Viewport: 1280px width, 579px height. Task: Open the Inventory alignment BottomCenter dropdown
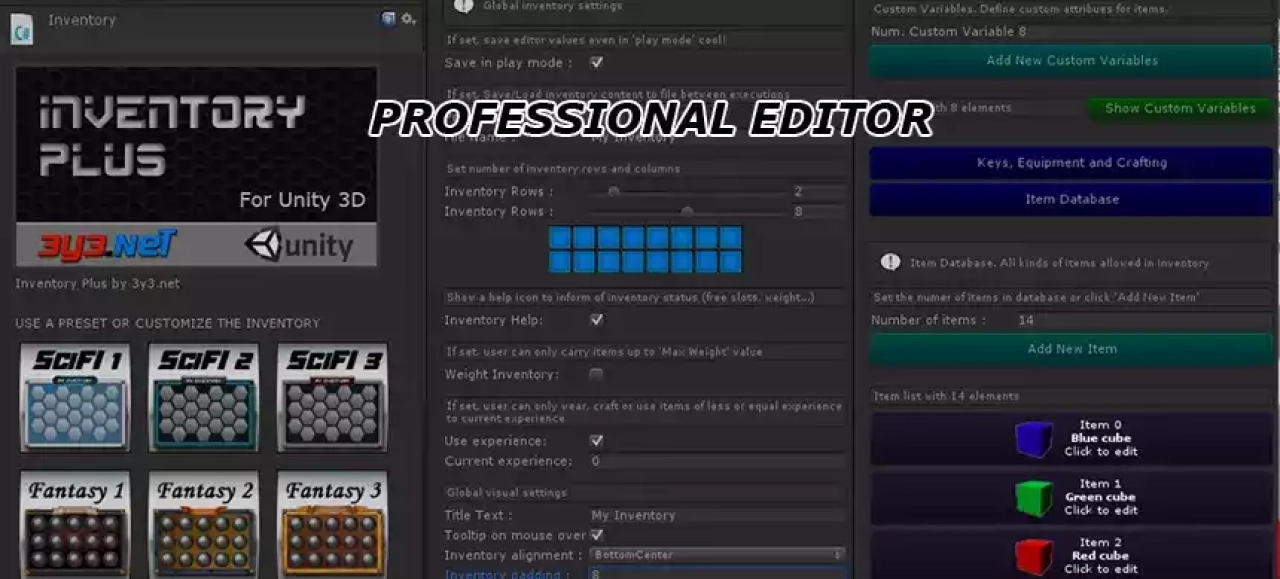pos(717,554)
